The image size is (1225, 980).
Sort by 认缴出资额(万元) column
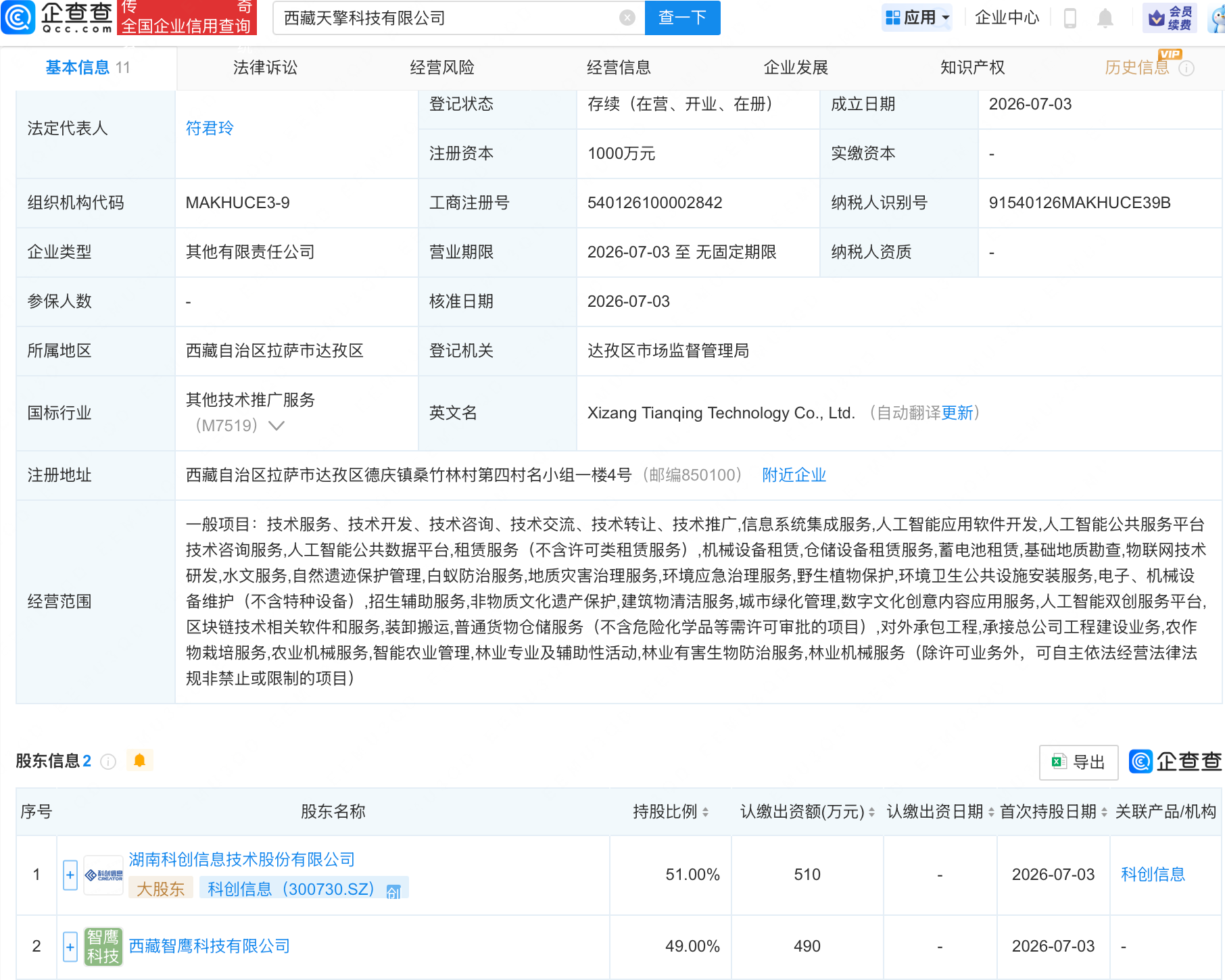click(871, 812)
